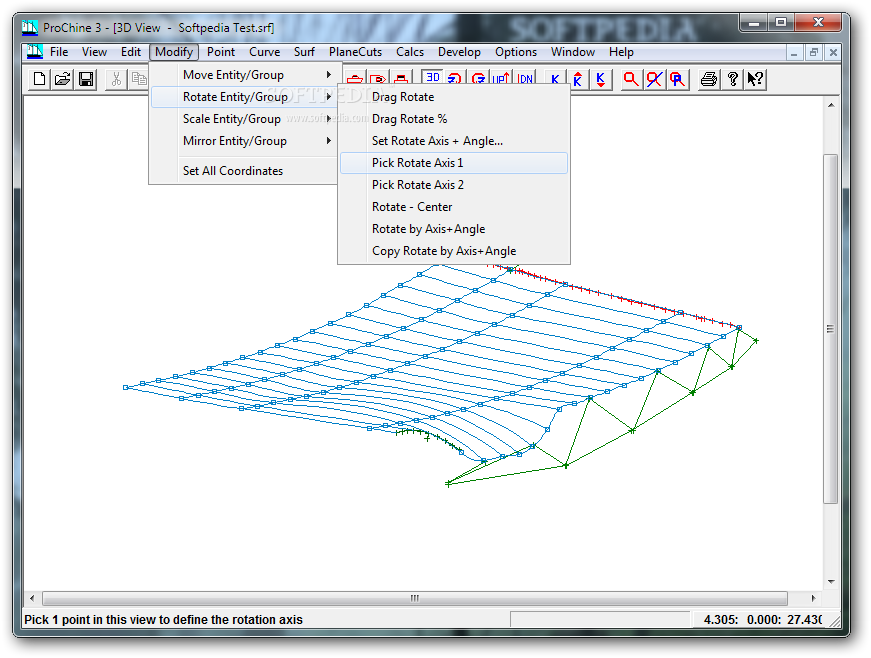Click the Cut scissors icon
Screen dimensions: 871x658
coord(116,79)
